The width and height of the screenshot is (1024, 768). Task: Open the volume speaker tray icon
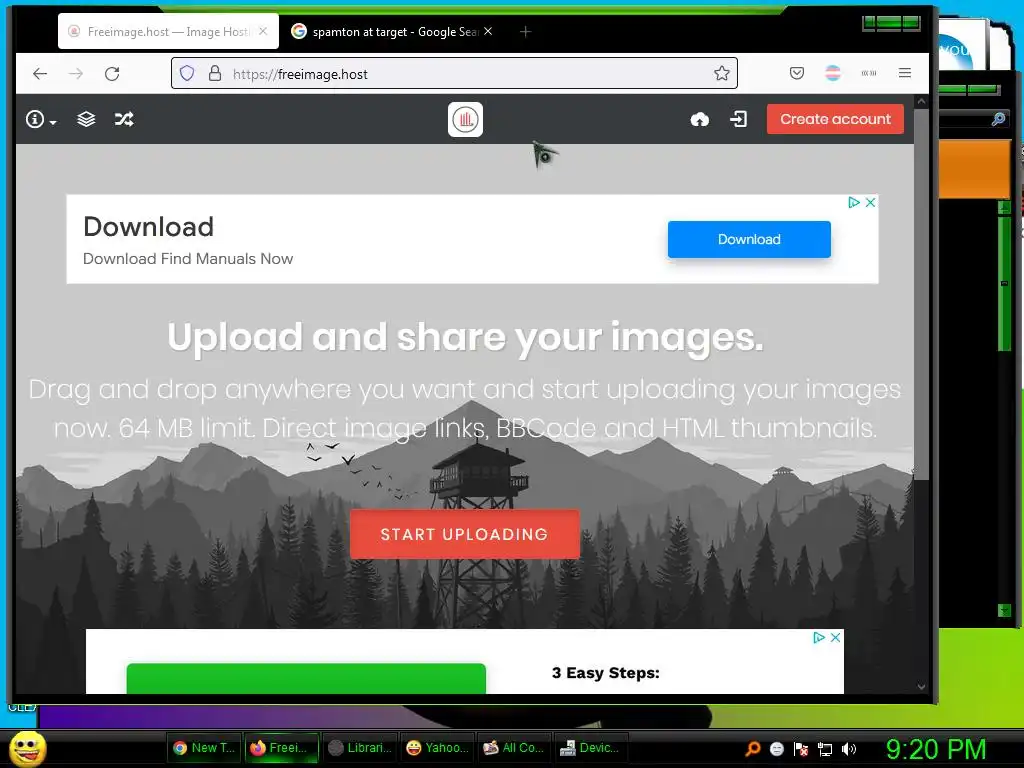[x=849, y=749]
